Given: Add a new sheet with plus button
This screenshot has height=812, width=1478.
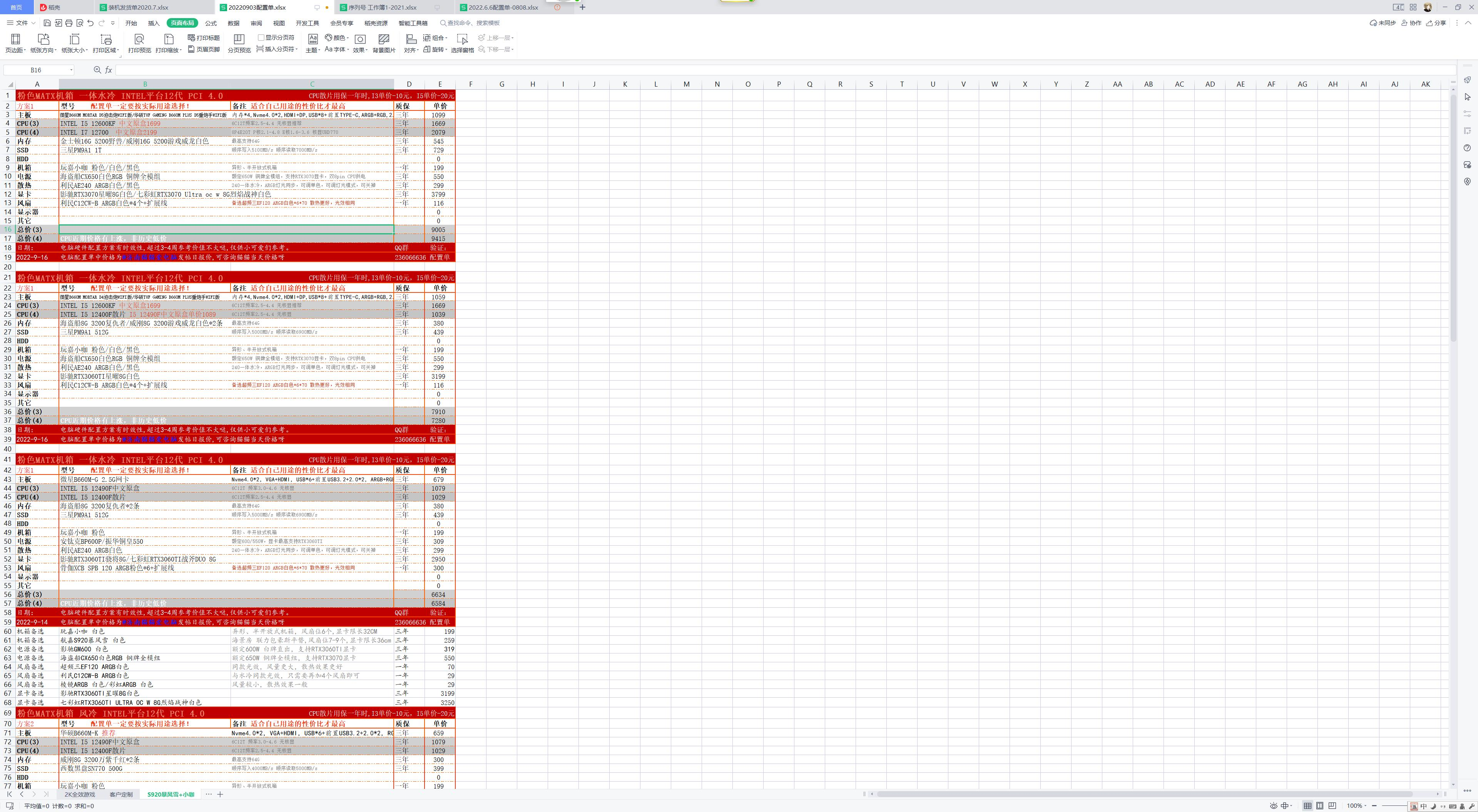Looking at the screenshot, I should (220, 795).
